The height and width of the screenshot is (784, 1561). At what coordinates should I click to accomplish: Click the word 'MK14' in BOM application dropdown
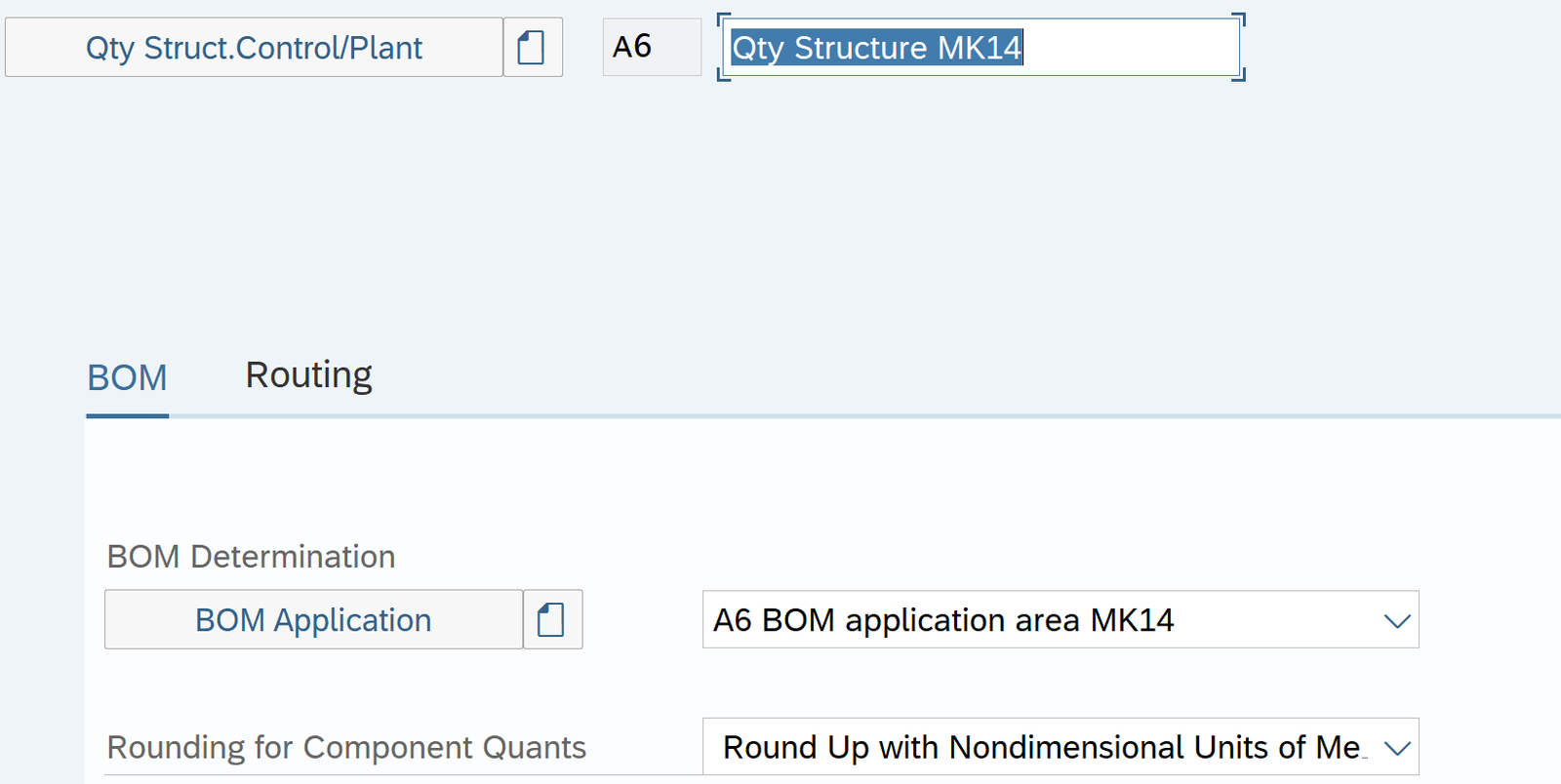[1132, 620]
